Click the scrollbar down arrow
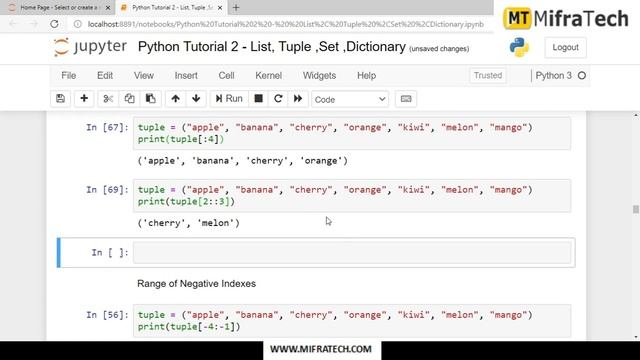 [x=636, y=337]
